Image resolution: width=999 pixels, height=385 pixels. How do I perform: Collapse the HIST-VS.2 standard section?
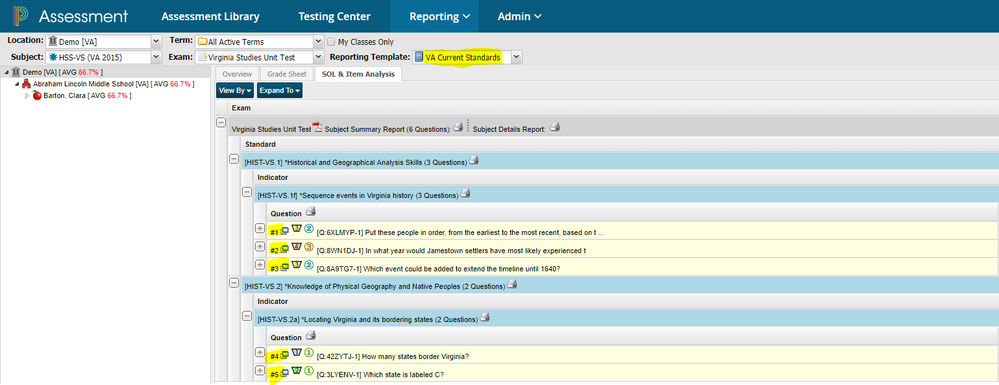coord(234,282)
